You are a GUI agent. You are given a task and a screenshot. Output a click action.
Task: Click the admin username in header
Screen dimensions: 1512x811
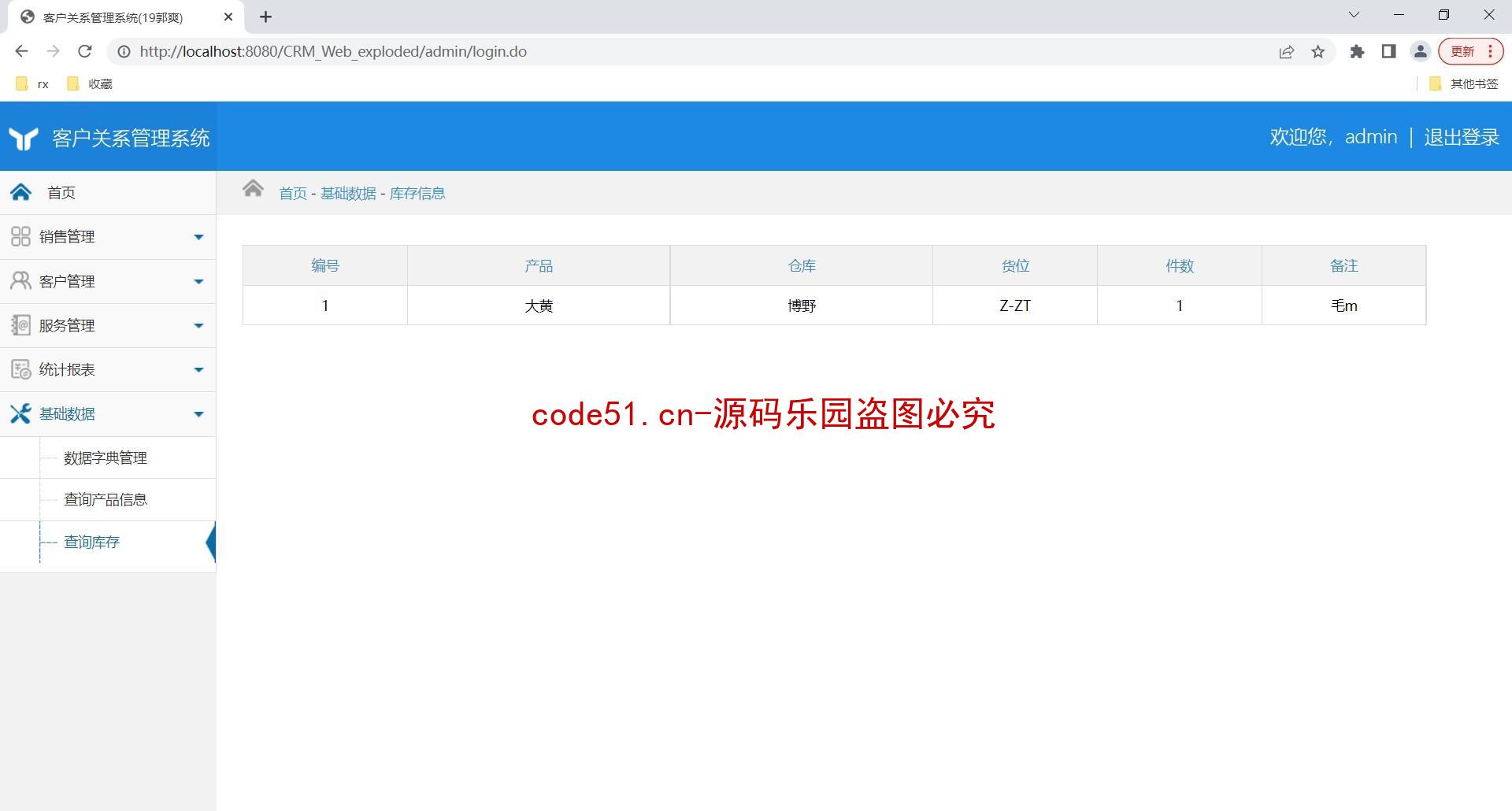tap(1370, 137)
